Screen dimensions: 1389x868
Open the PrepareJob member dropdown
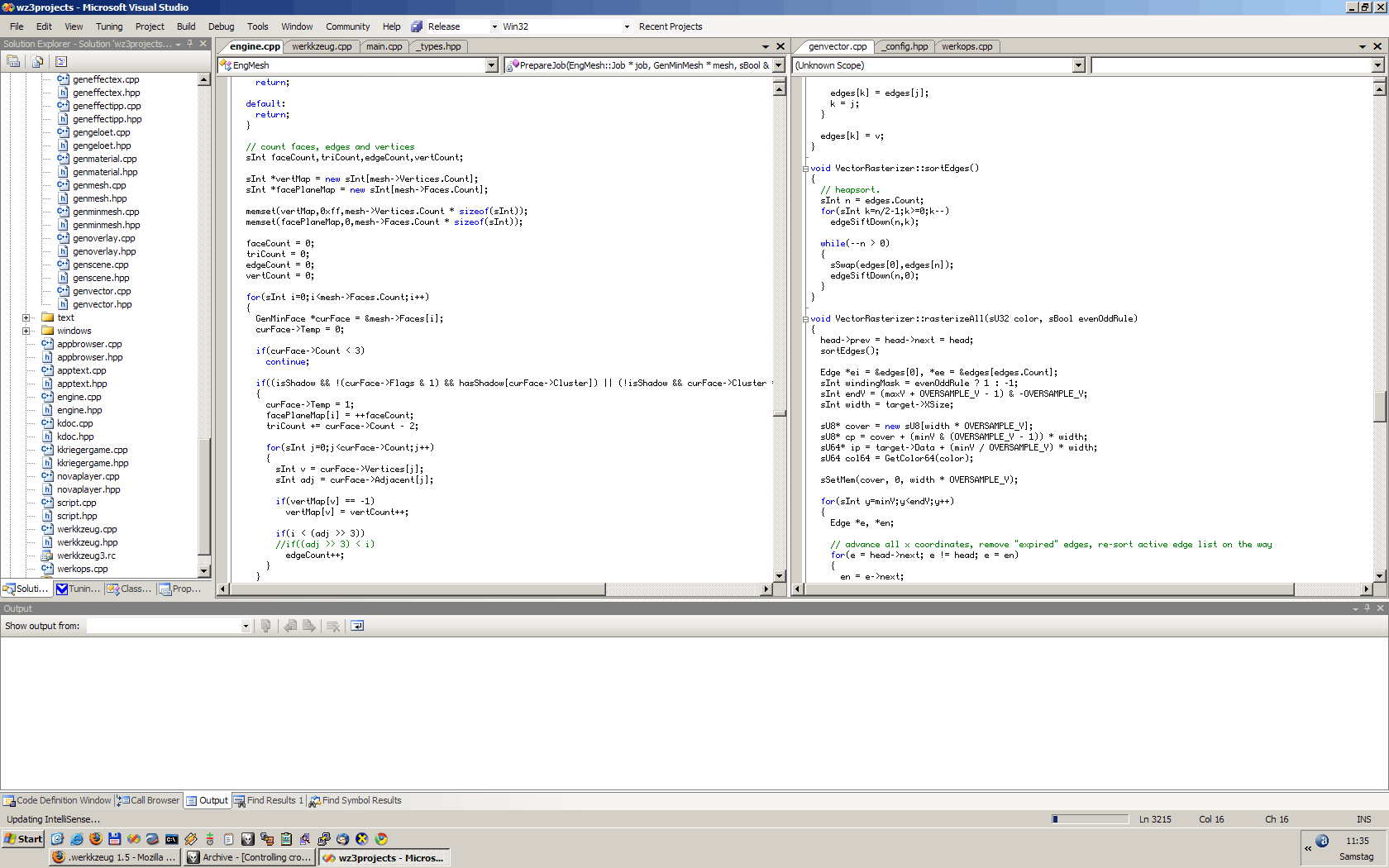(x=778, y=65)
